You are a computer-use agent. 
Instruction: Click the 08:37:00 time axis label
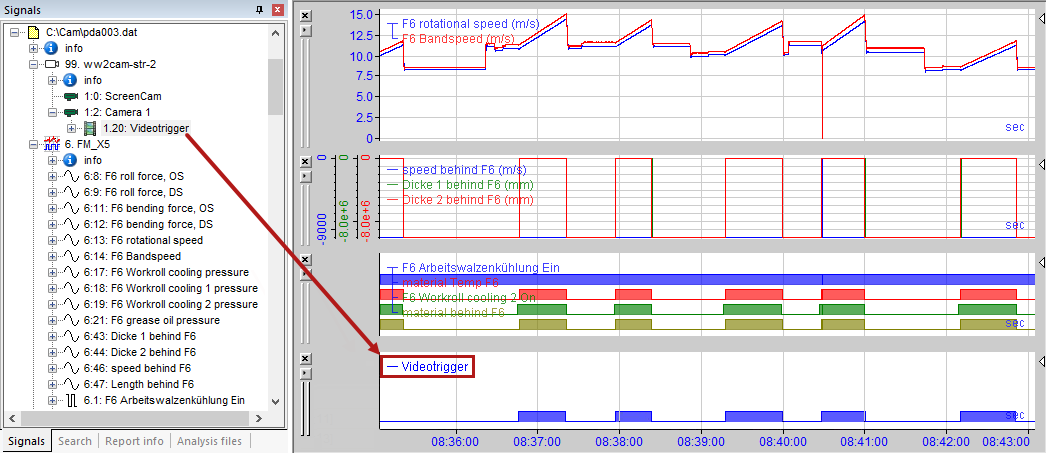click(538, 441)
